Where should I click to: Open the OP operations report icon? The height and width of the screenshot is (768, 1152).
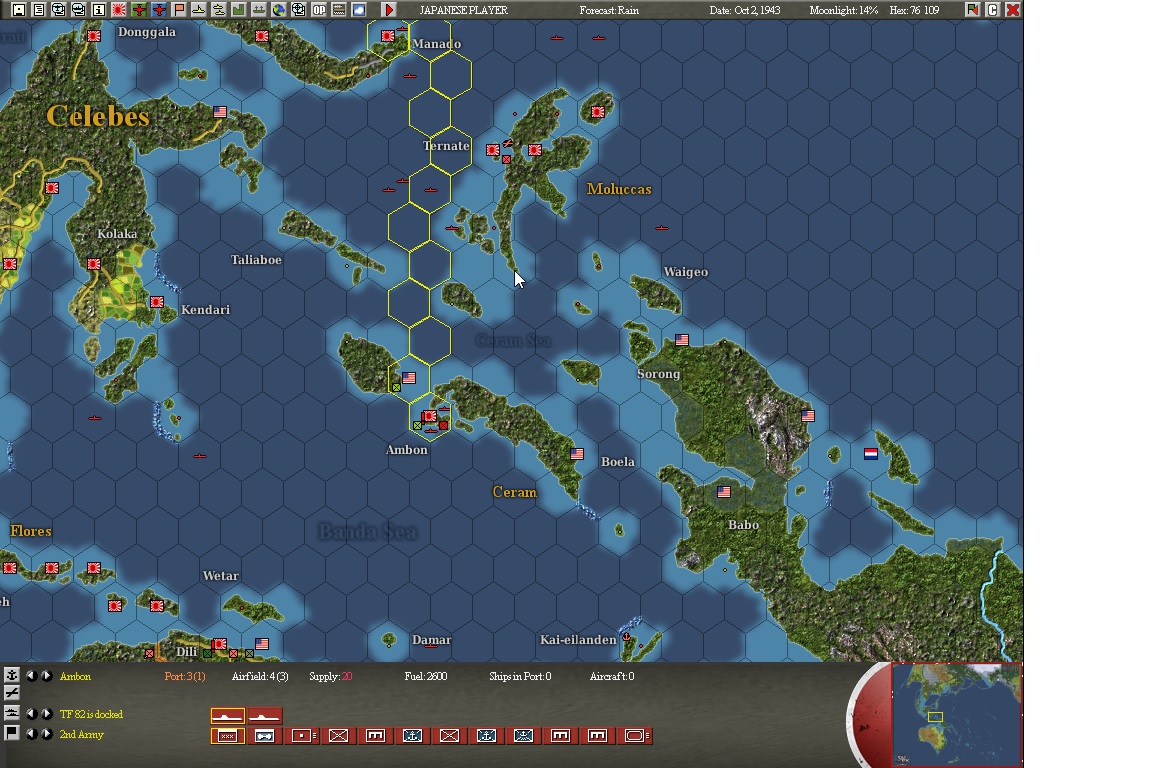(x=319, y=10)
